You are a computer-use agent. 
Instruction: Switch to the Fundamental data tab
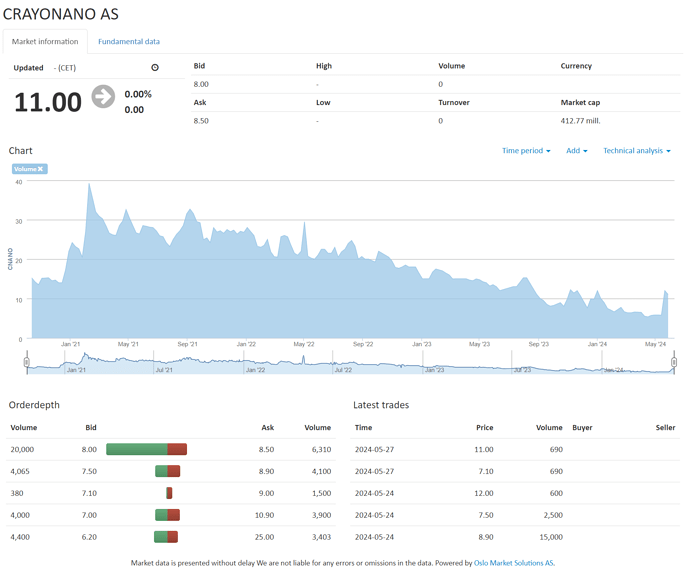129,41
